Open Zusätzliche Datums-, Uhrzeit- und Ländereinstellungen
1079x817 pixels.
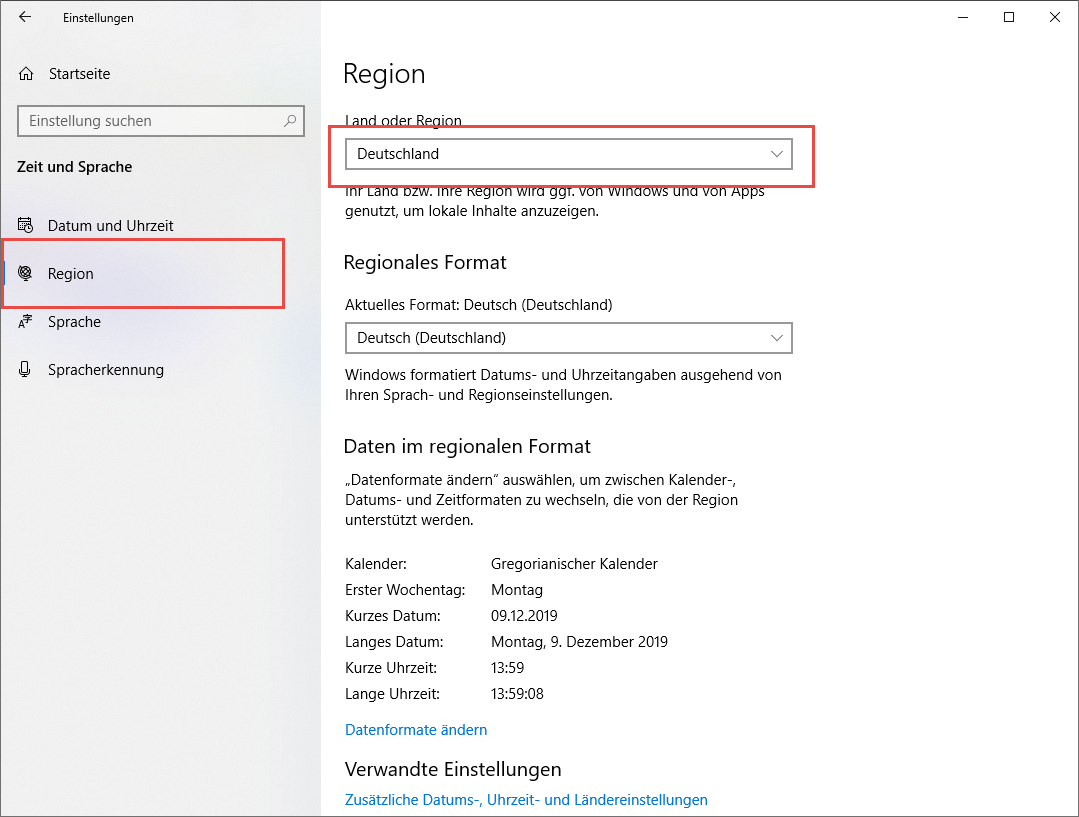pyautogui.click(x=526, y=799)
